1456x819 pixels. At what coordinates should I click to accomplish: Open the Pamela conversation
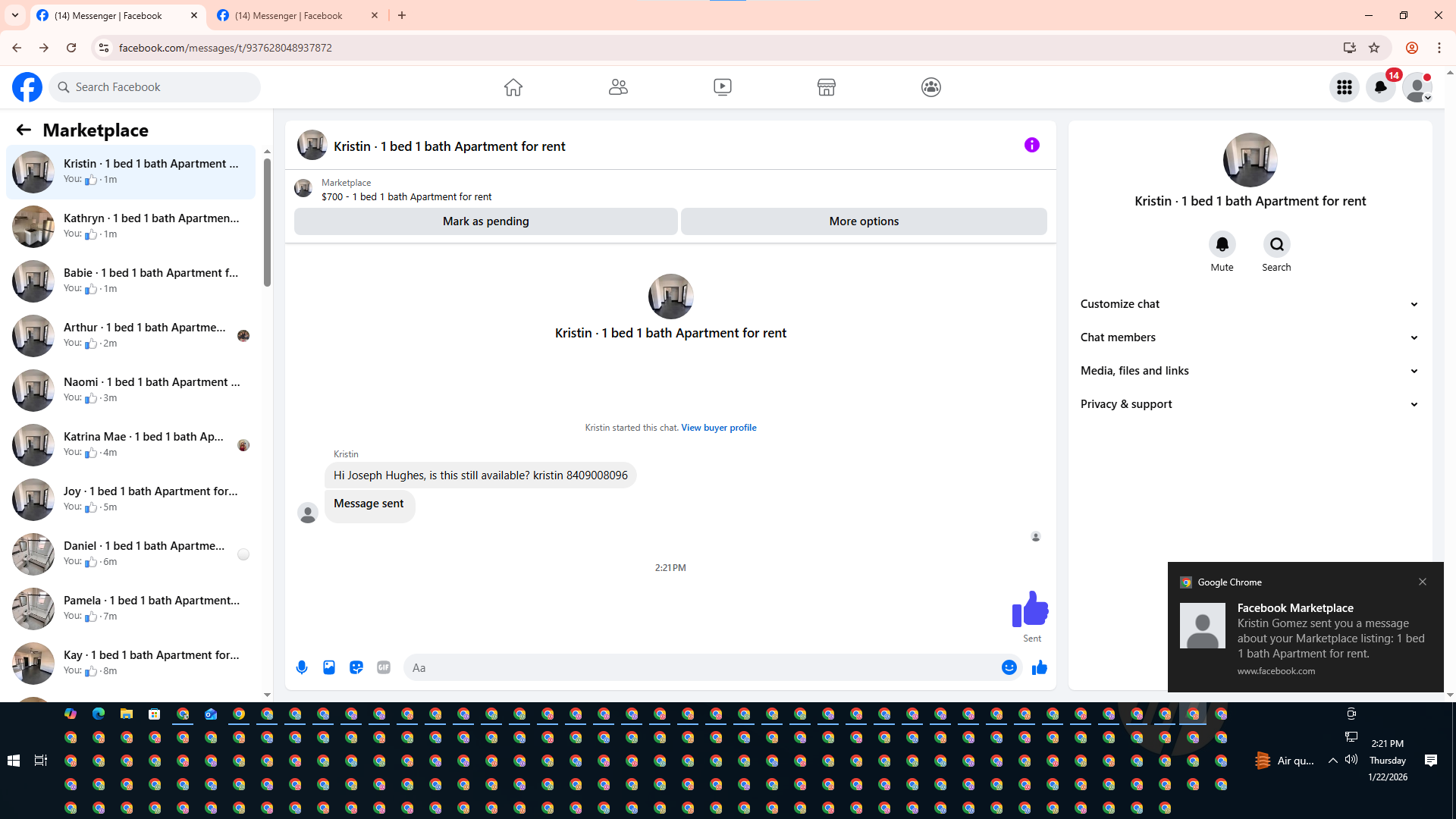pos(130,609)
